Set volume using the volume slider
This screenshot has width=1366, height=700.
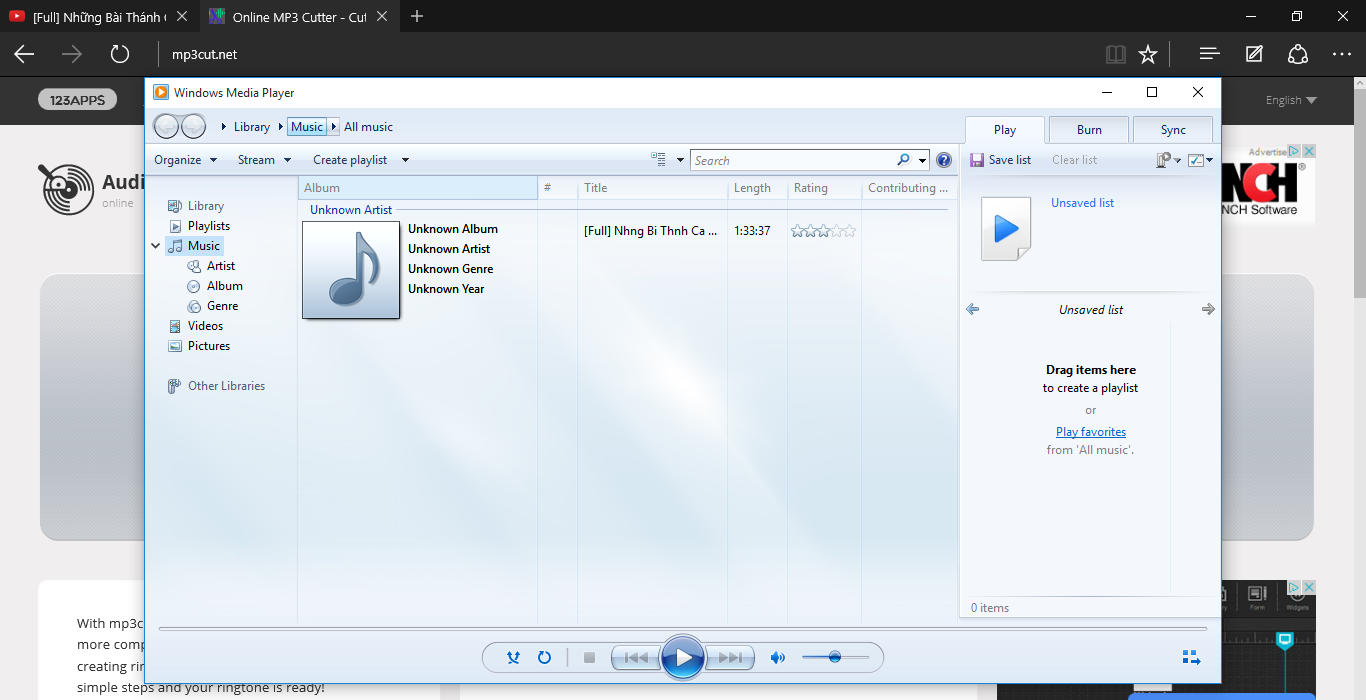[834, 657]
